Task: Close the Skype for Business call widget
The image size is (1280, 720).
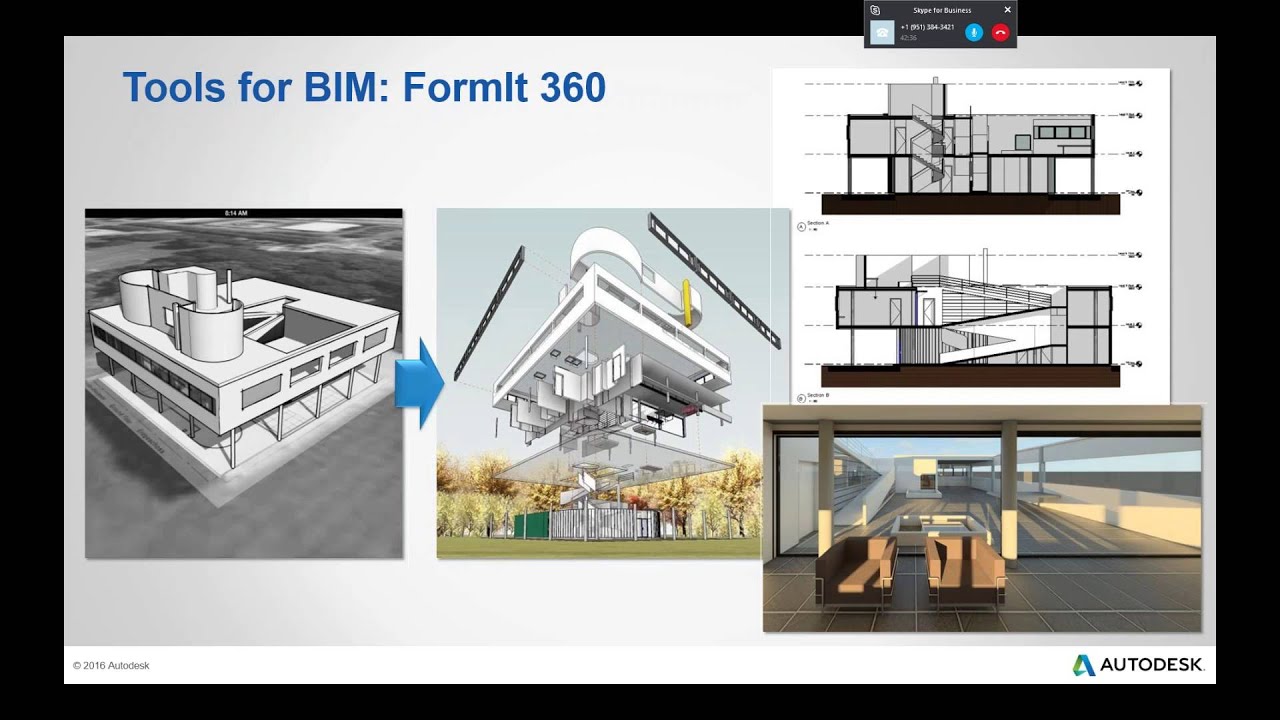Action: 1007,10
